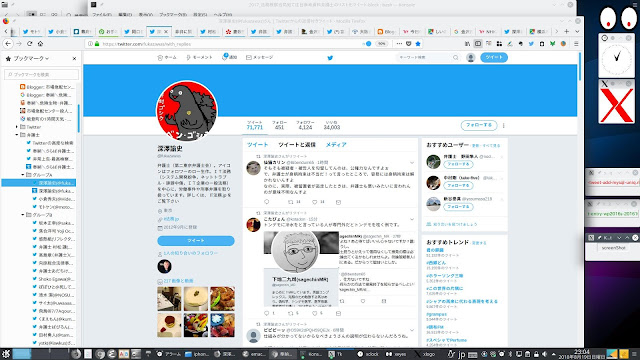Image resolution: width=640 pixels, height=360 pixels.
Task: Open the Godzilla profile picture
Action: click(187, 111)
